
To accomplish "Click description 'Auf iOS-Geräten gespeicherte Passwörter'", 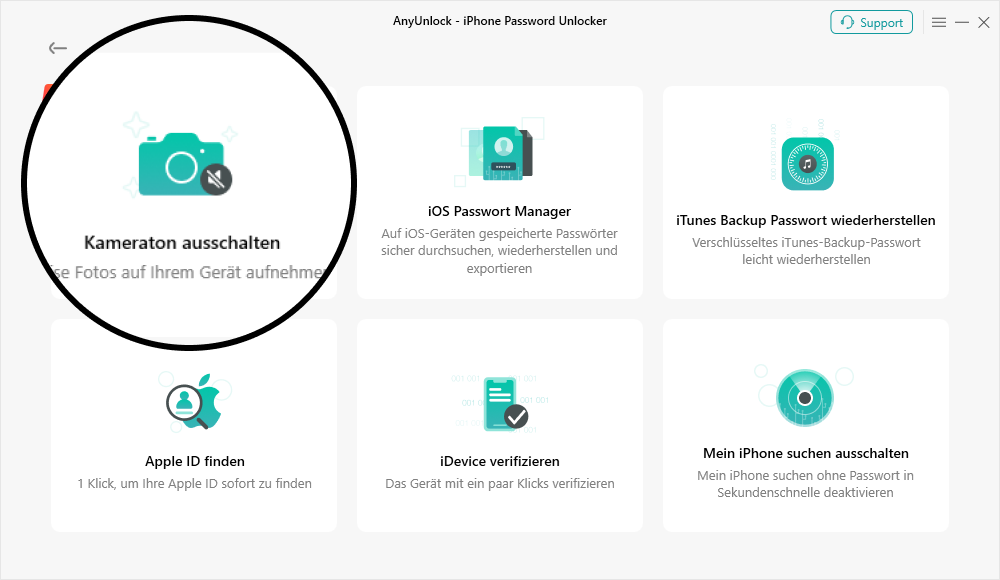I will click(x=499, y=234).
